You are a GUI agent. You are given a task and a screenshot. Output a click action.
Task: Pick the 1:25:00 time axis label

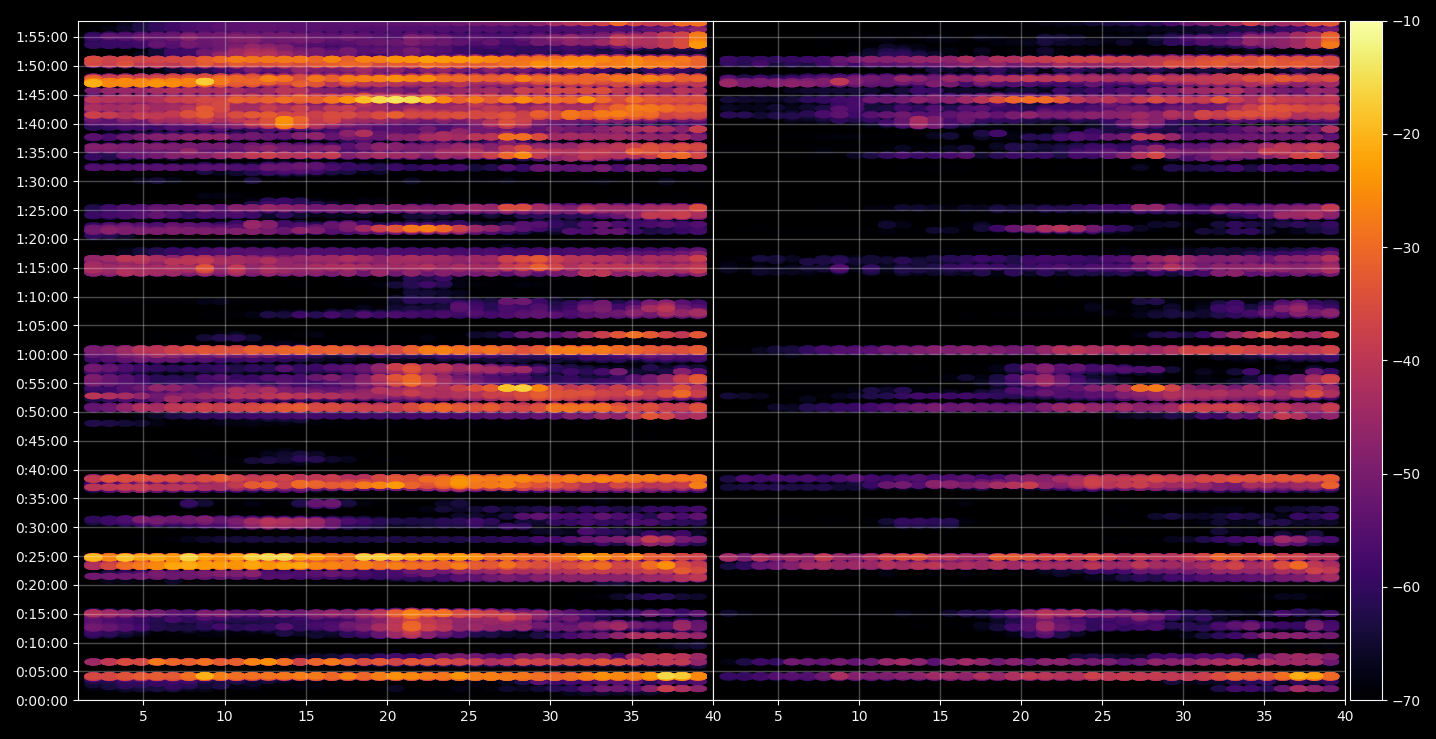pyautogui.click(x=41, y=211)
